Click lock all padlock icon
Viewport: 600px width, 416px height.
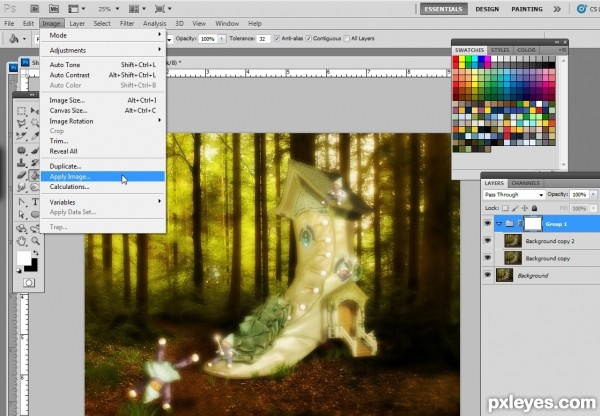534,208
